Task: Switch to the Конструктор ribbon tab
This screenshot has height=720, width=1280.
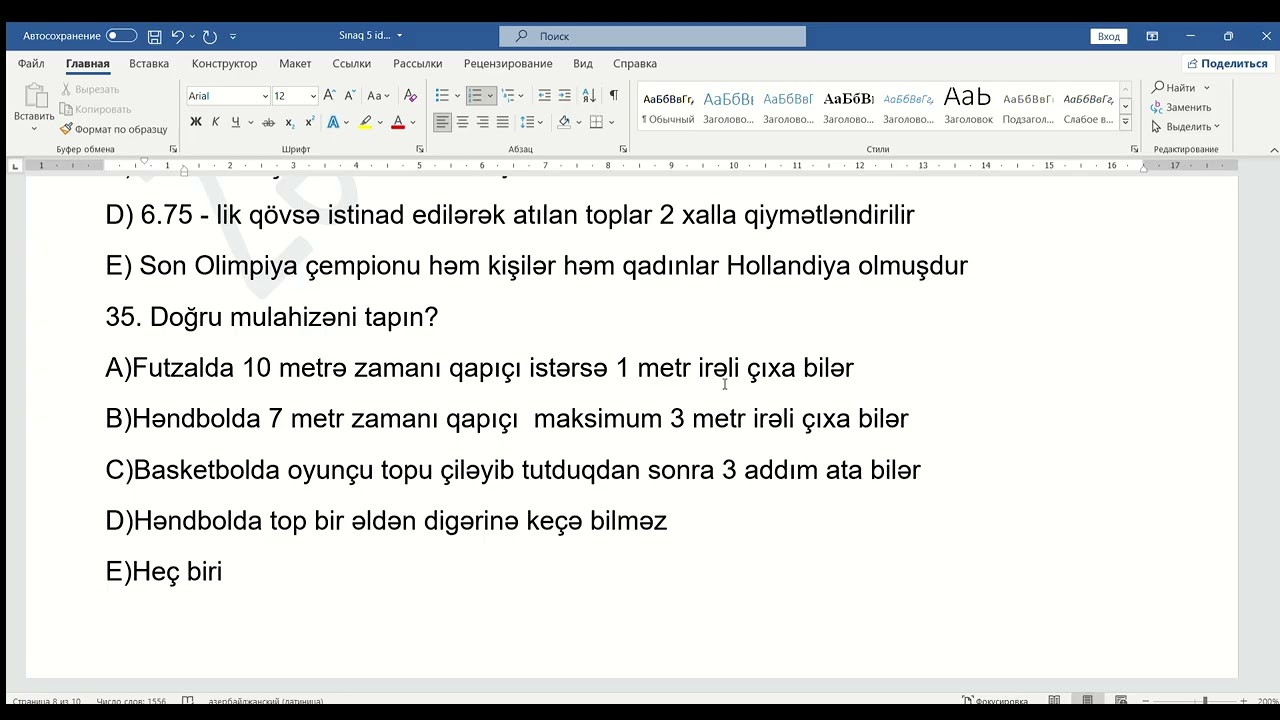Action: [x=224, y=63]
